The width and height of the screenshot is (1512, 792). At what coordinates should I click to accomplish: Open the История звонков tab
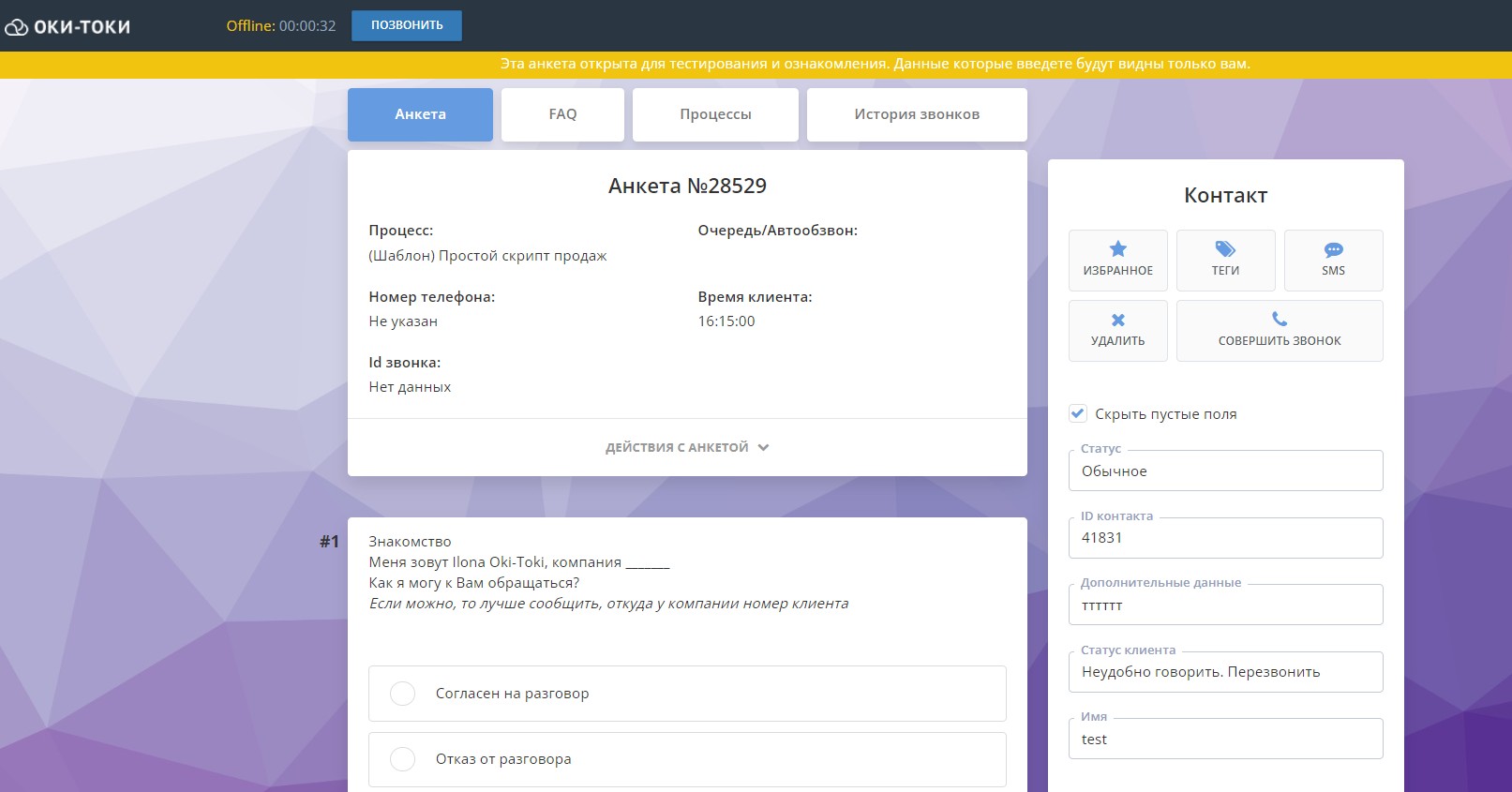tap(916, 114)
